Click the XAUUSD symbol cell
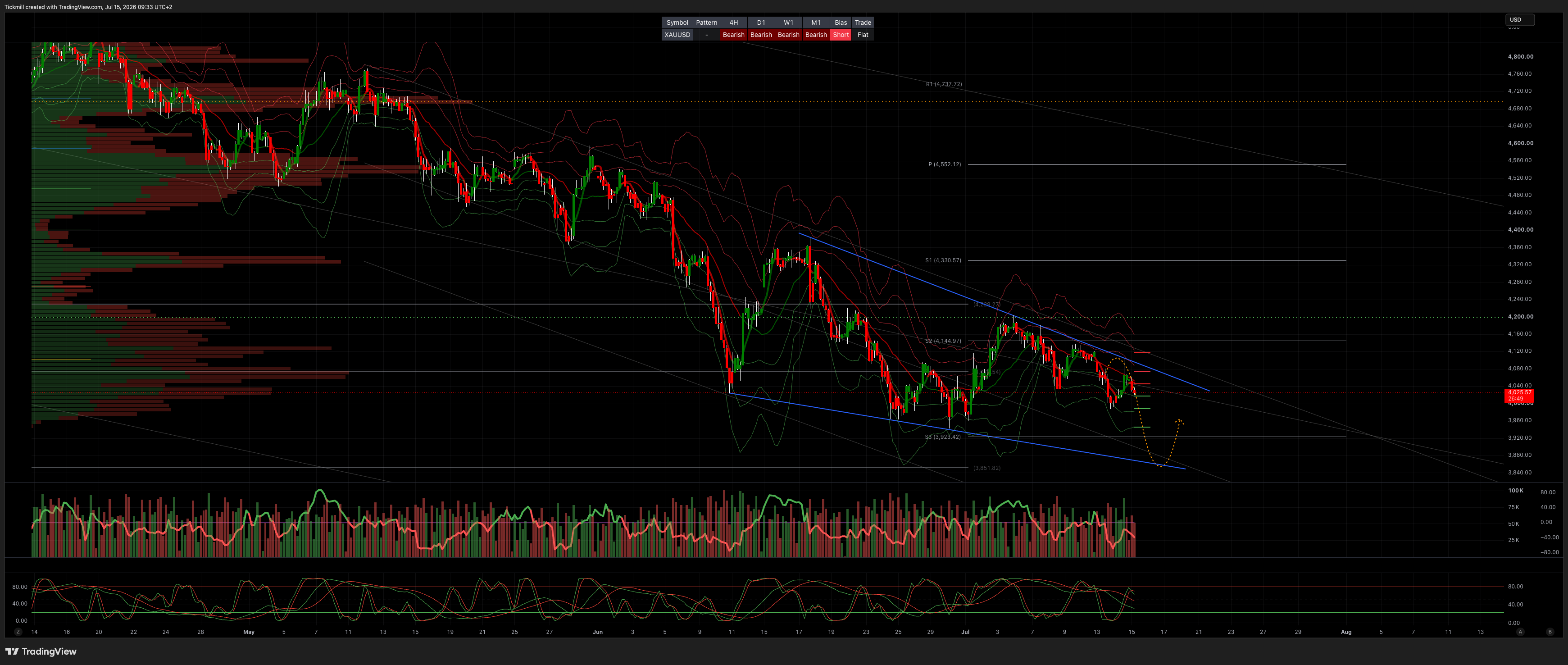Screen dimensions: 1568x665 coord(677,35)
